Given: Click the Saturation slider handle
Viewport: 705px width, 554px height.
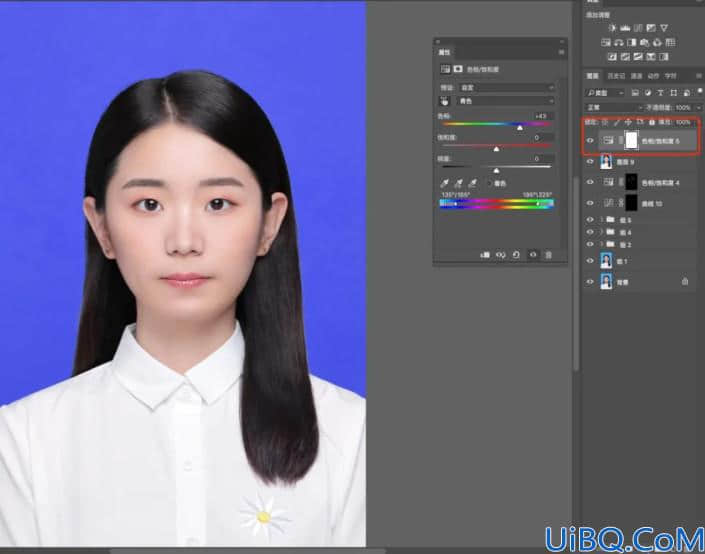Looking at the screenshot, I should point(496,149).
